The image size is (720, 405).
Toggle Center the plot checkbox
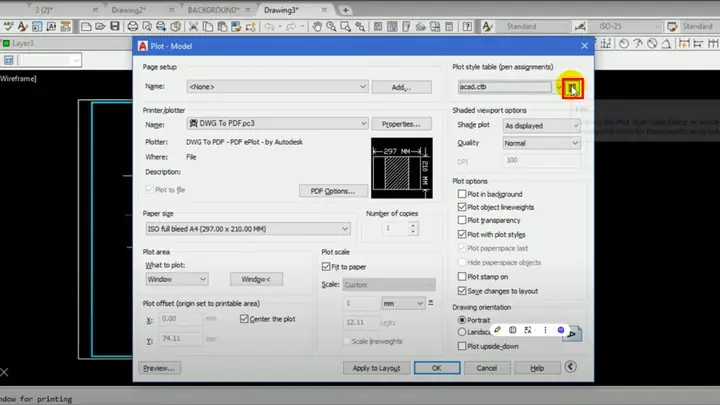(x=244, y=319)
